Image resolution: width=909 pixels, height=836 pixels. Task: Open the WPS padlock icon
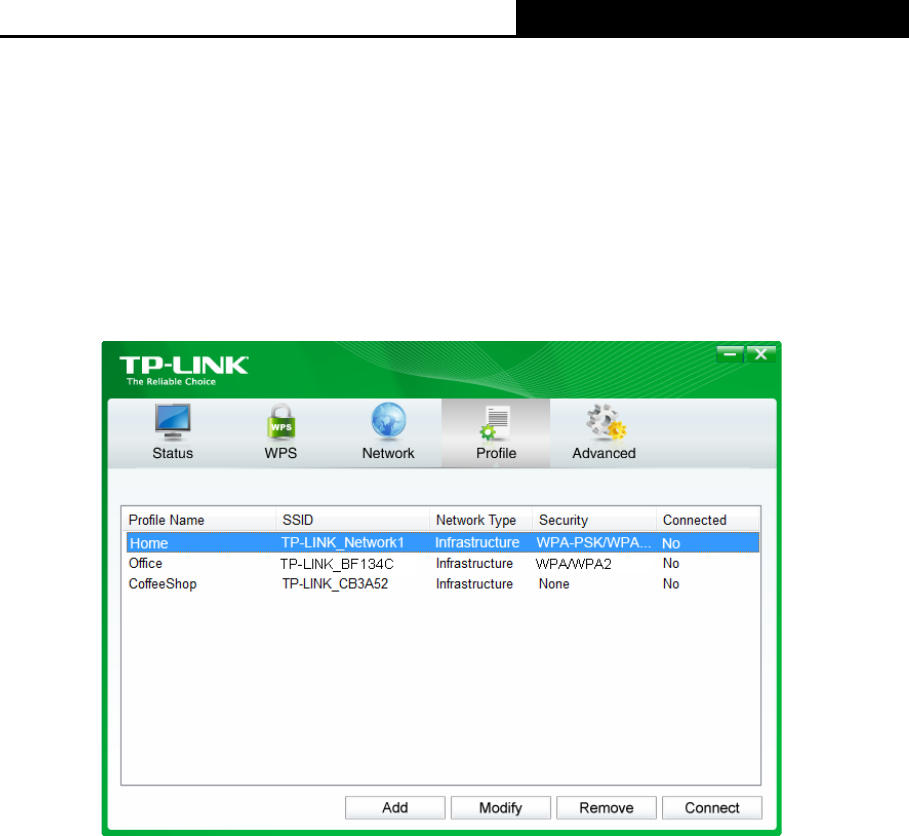[x=281, y=421]
